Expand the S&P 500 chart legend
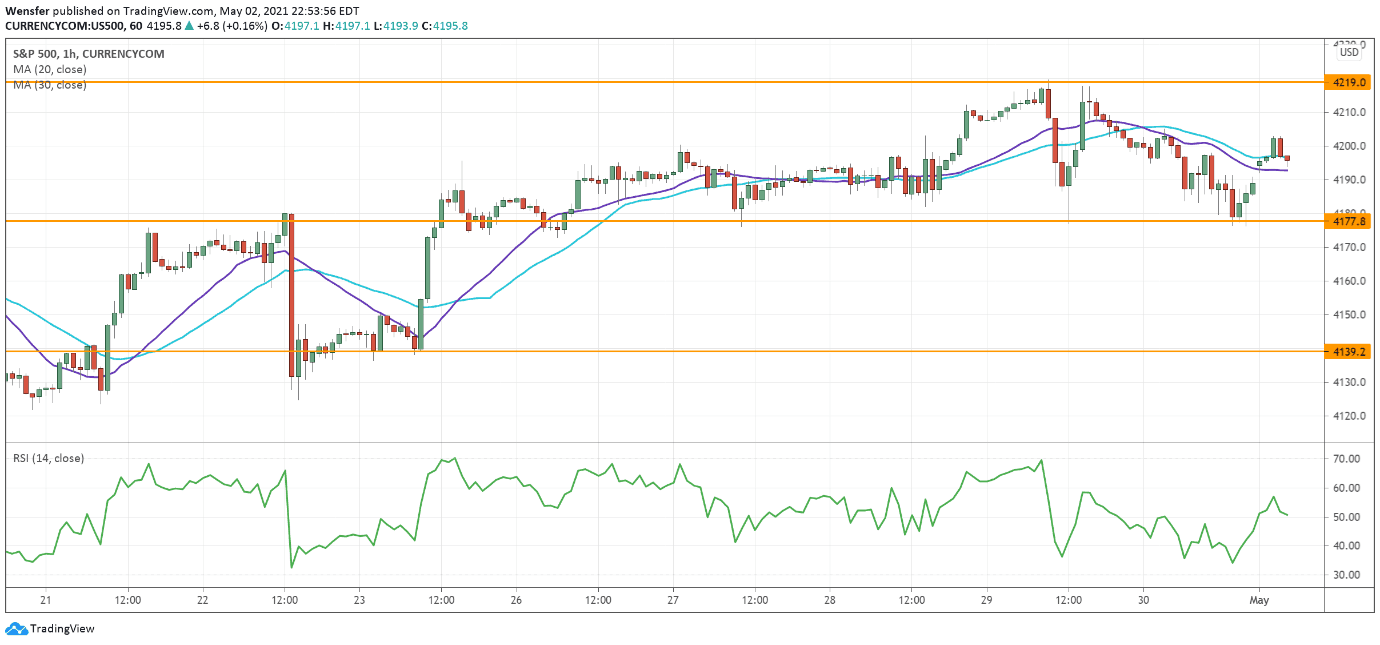Viewport: 1380px width, 645px height. [x=85, y=52]
